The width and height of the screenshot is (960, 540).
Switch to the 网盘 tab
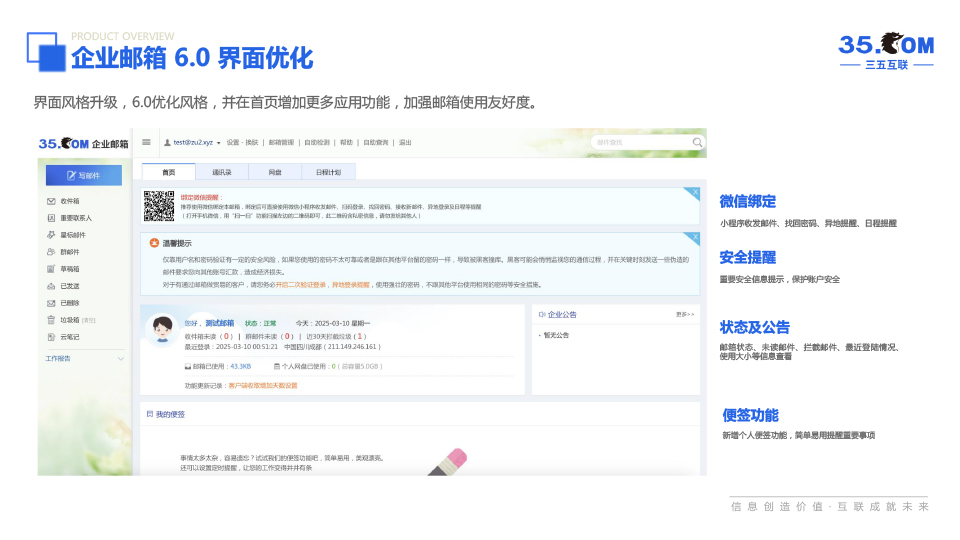click(274, 172)
